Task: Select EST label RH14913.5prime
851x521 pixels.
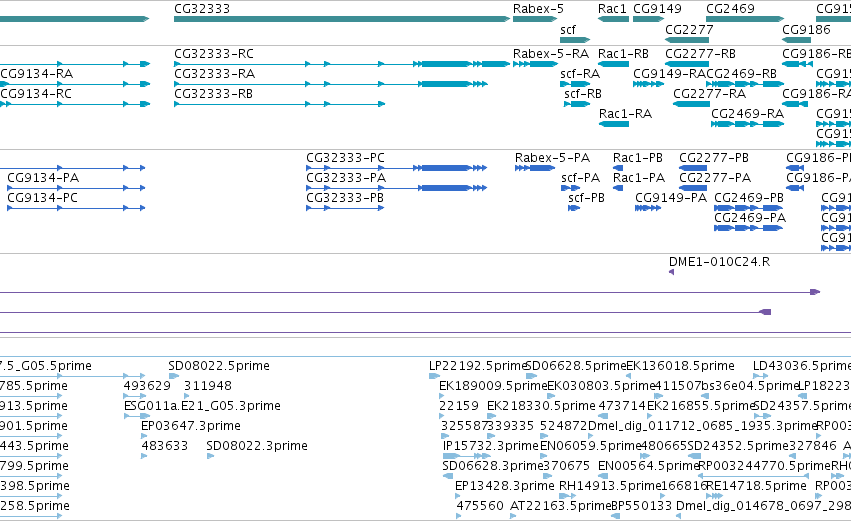Action: click(610, 486)
